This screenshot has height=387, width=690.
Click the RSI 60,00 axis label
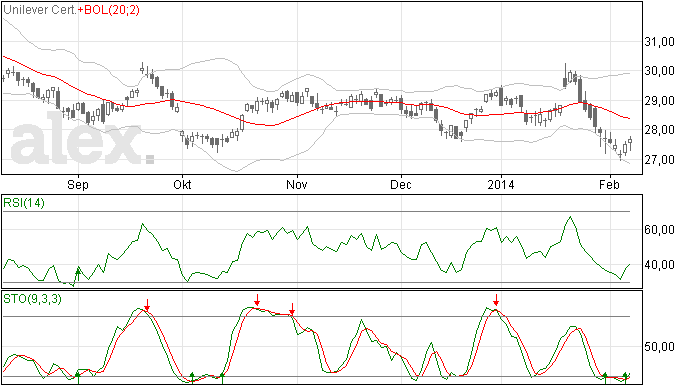pos(659,230)
